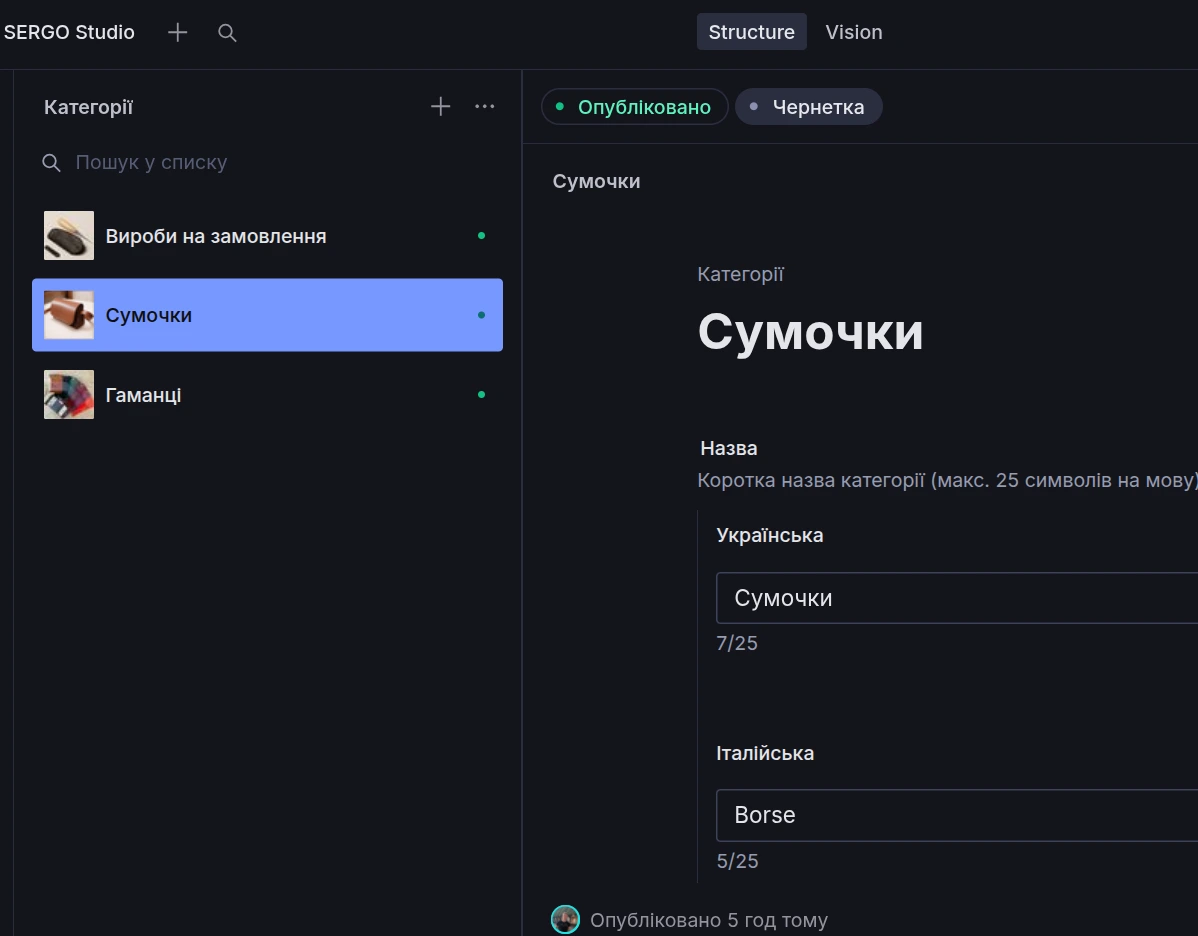Screen dimensions: 1198x936
Task: Select the Сумочки category row
Action: click(267, 315)
